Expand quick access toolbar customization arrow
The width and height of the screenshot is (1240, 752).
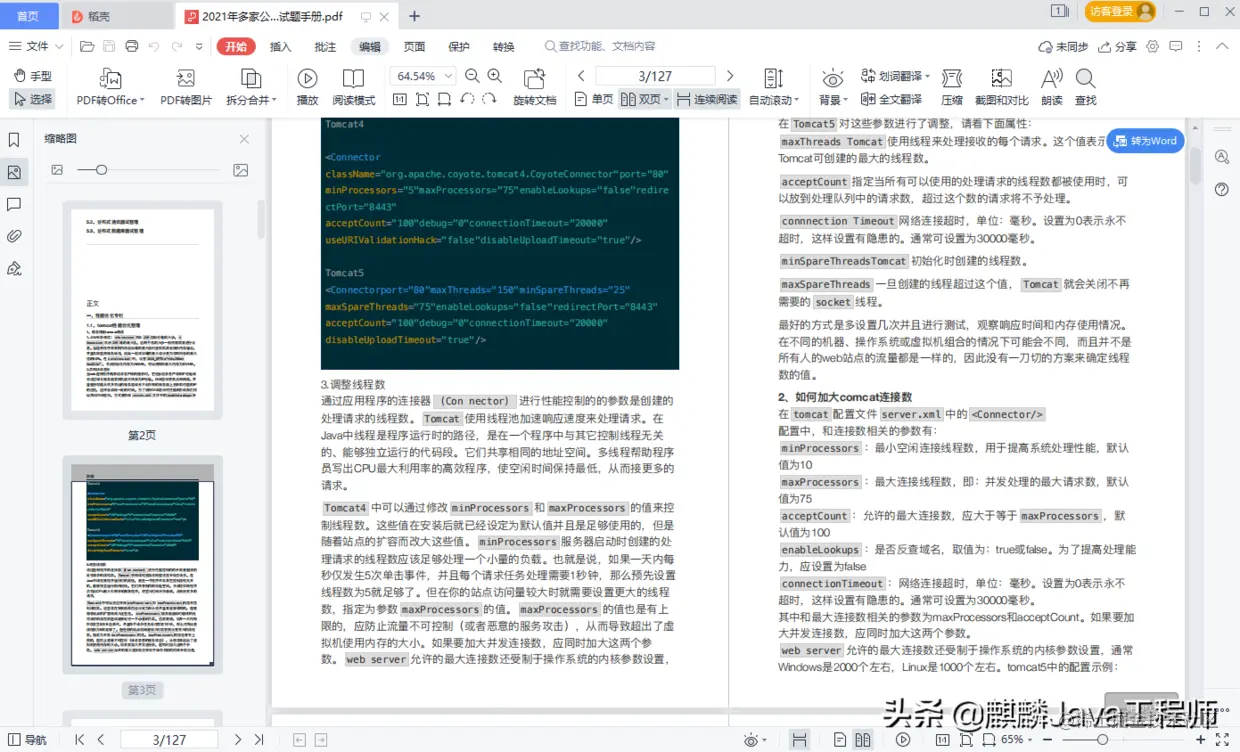199,46
